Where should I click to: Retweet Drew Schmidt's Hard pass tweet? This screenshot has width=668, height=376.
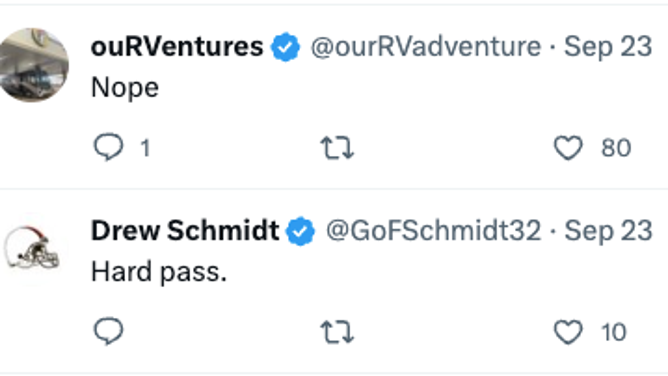(337, 332)
